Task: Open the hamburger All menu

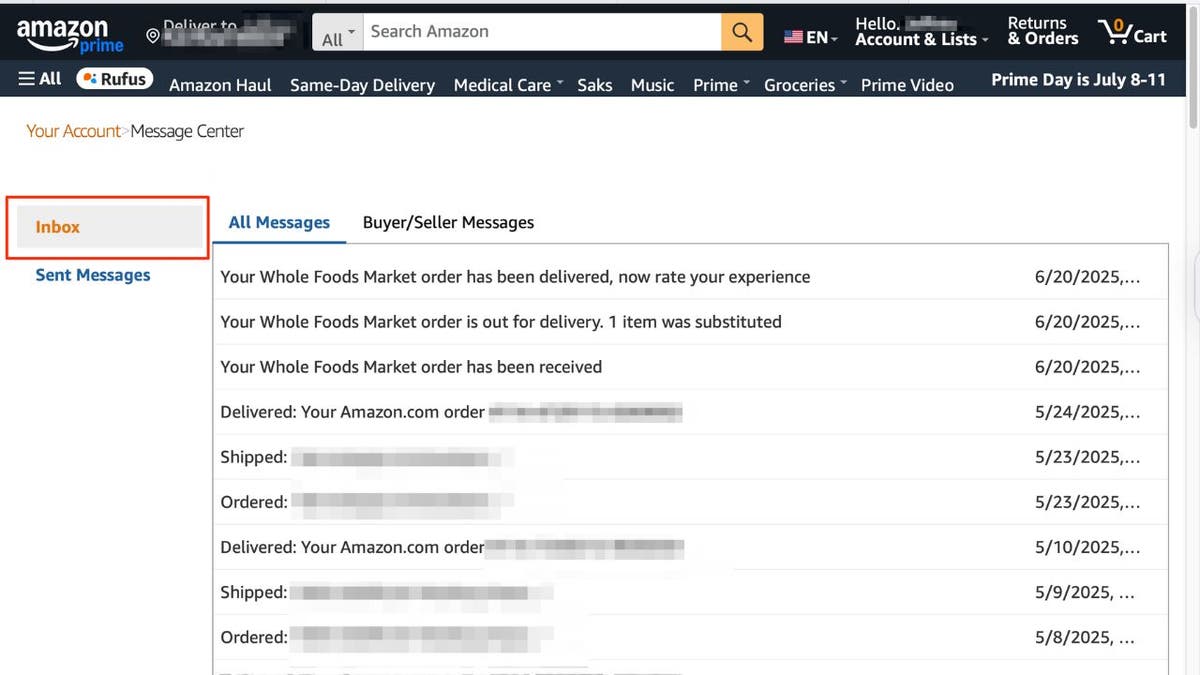Action: coord(38,77)
